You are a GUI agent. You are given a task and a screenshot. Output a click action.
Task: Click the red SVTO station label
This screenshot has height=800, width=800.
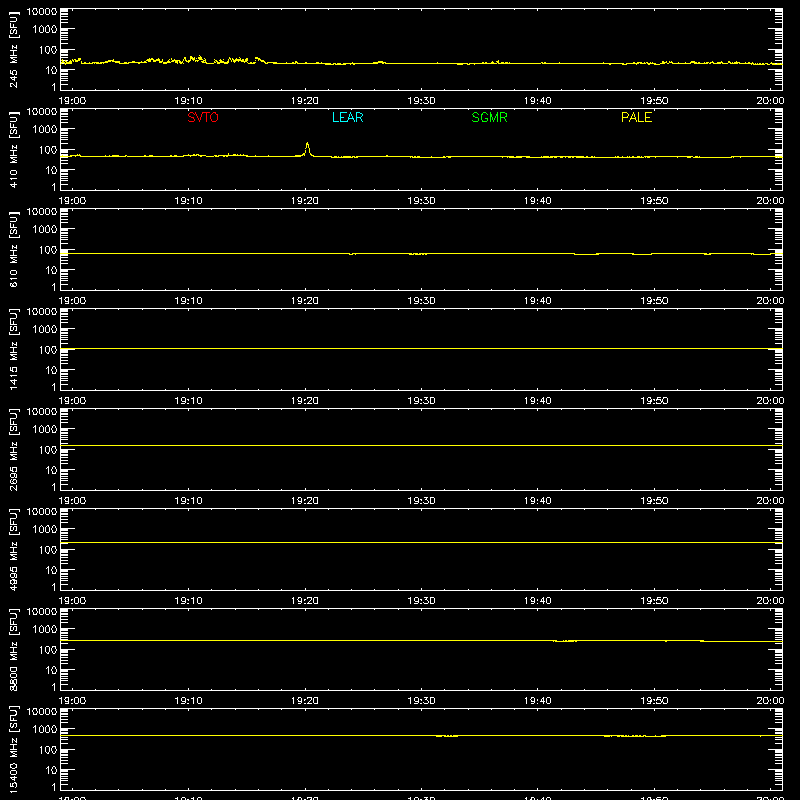pos(203,117)
